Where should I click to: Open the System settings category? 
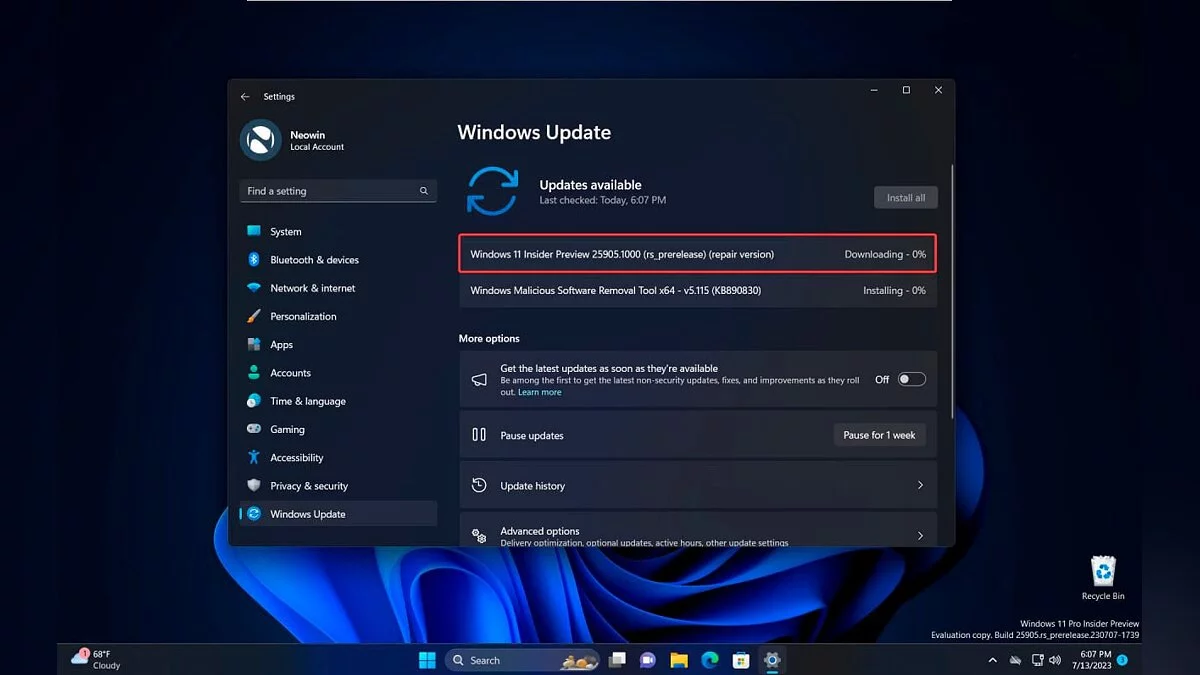point(338,231)
